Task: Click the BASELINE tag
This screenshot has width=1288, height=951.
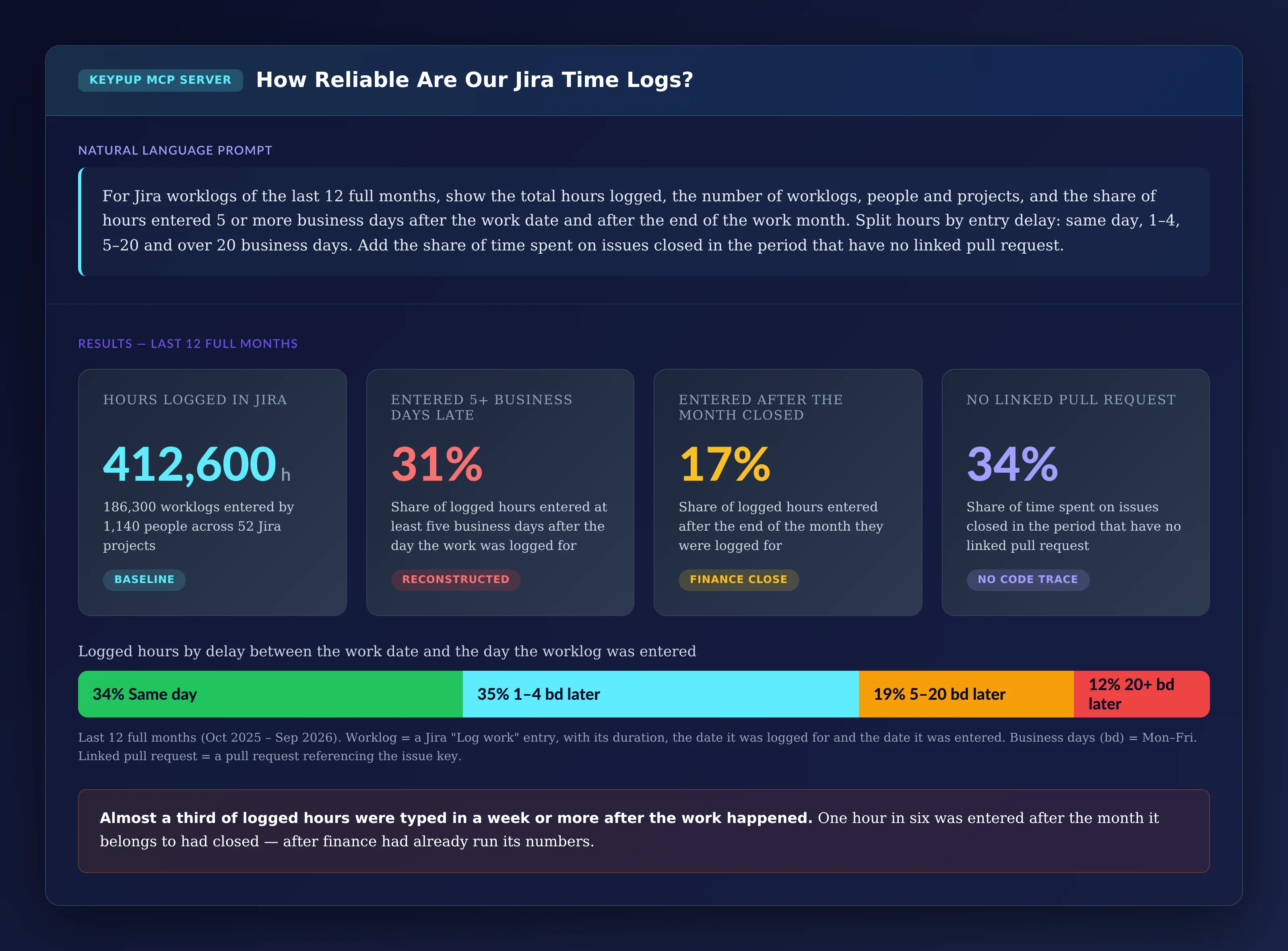Action: pyautogui.click(x=144, y=580)
